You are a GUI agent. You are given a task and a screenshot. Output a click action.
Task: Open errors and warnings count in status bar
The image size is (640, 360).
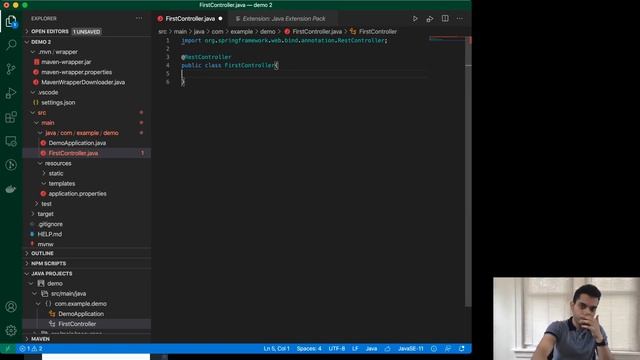(31, 349)
